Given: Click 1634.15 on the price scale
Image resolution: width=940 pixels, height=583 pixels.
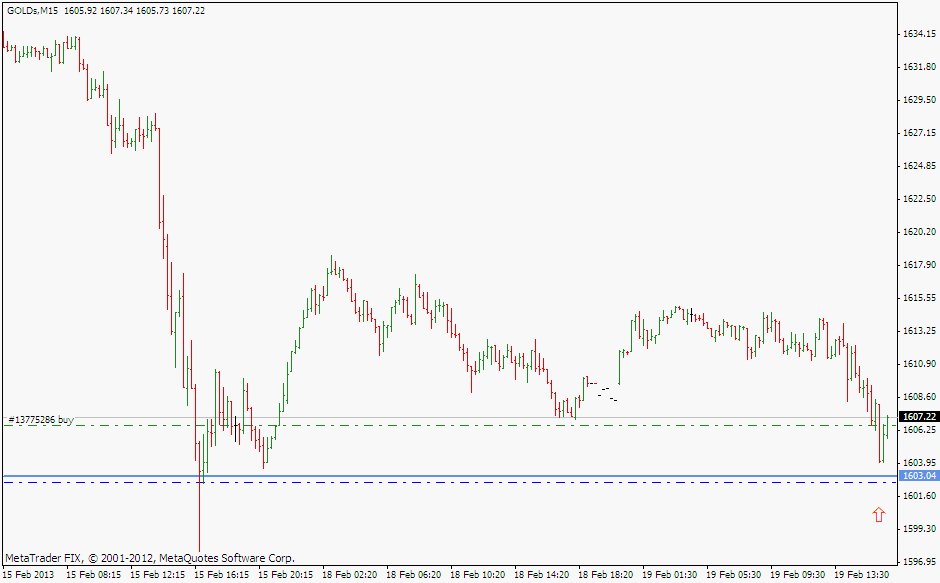Looking at the screenshot, I should click(918, 34).
